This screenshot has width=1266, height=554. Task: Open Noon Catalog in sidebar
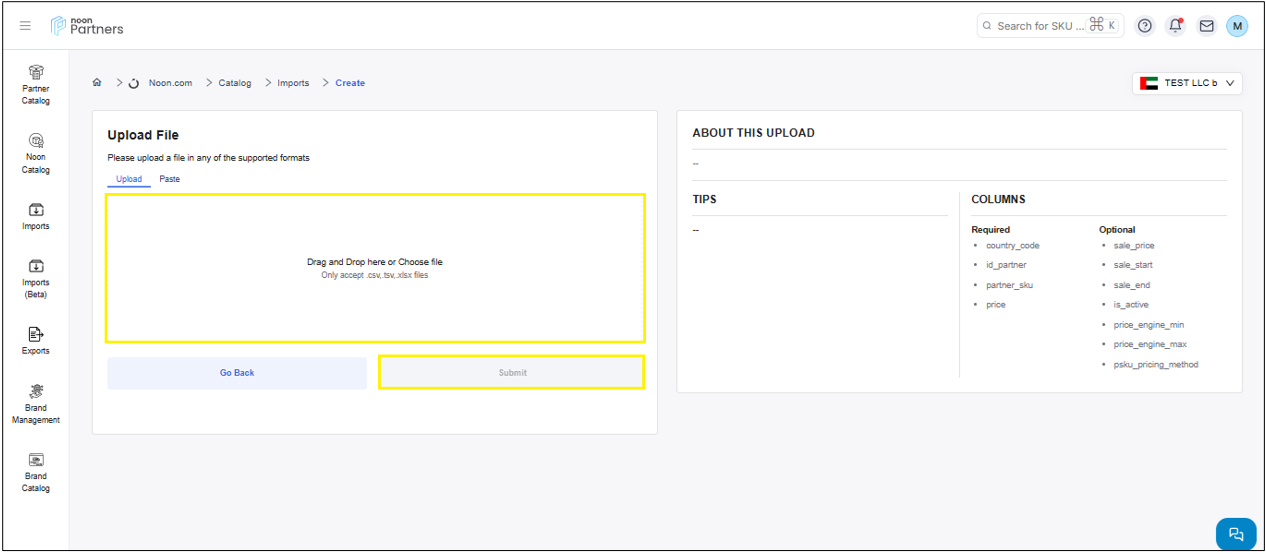[x=36, y=152]
